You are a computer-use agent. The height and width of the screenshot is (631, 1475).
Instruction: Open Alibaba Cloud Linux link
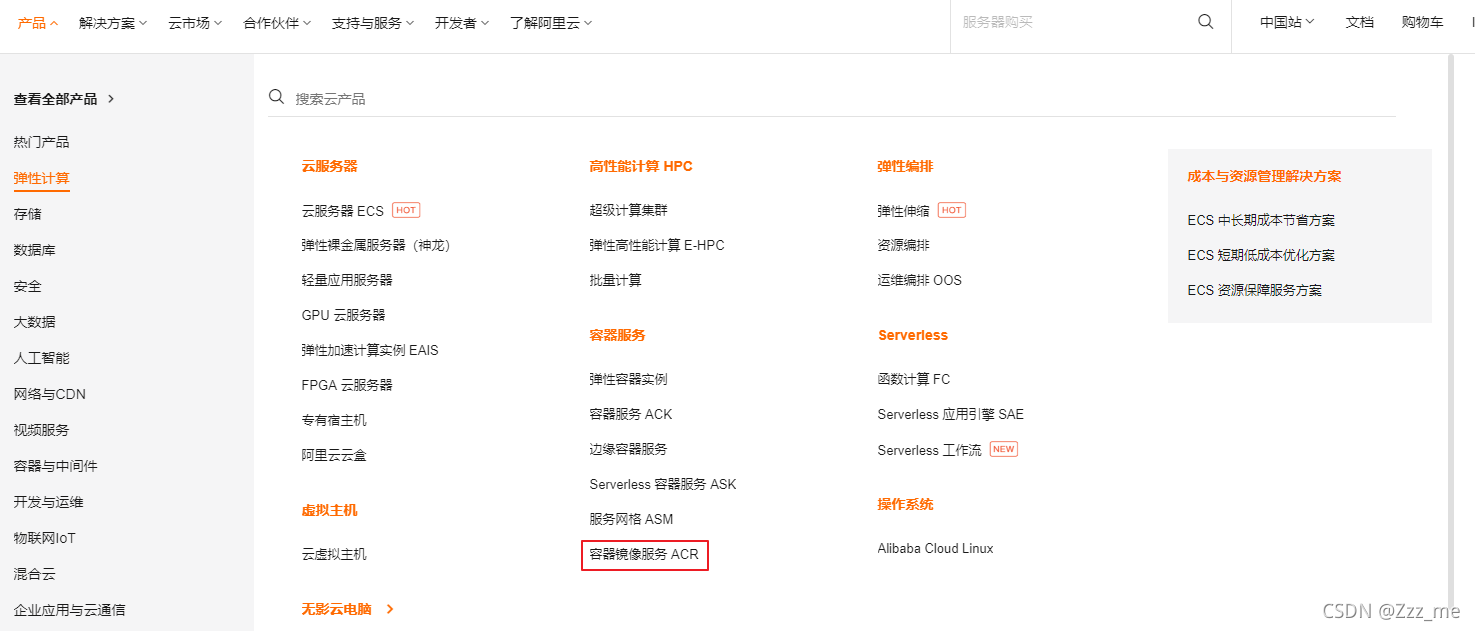[935, 548]
